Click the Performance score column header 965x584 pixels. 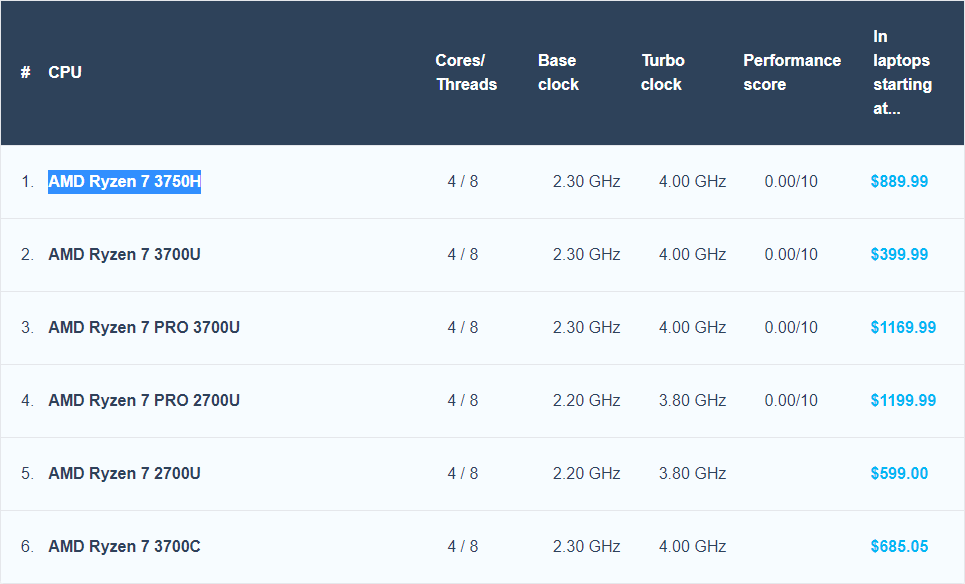(x=792, y=72)
